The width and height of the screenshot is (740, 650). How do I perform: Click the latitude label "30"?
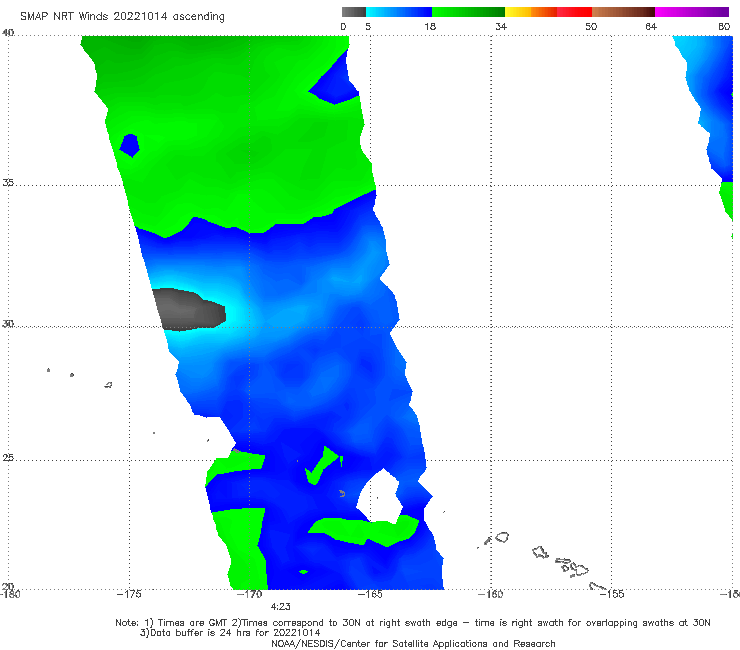(8, 324)
